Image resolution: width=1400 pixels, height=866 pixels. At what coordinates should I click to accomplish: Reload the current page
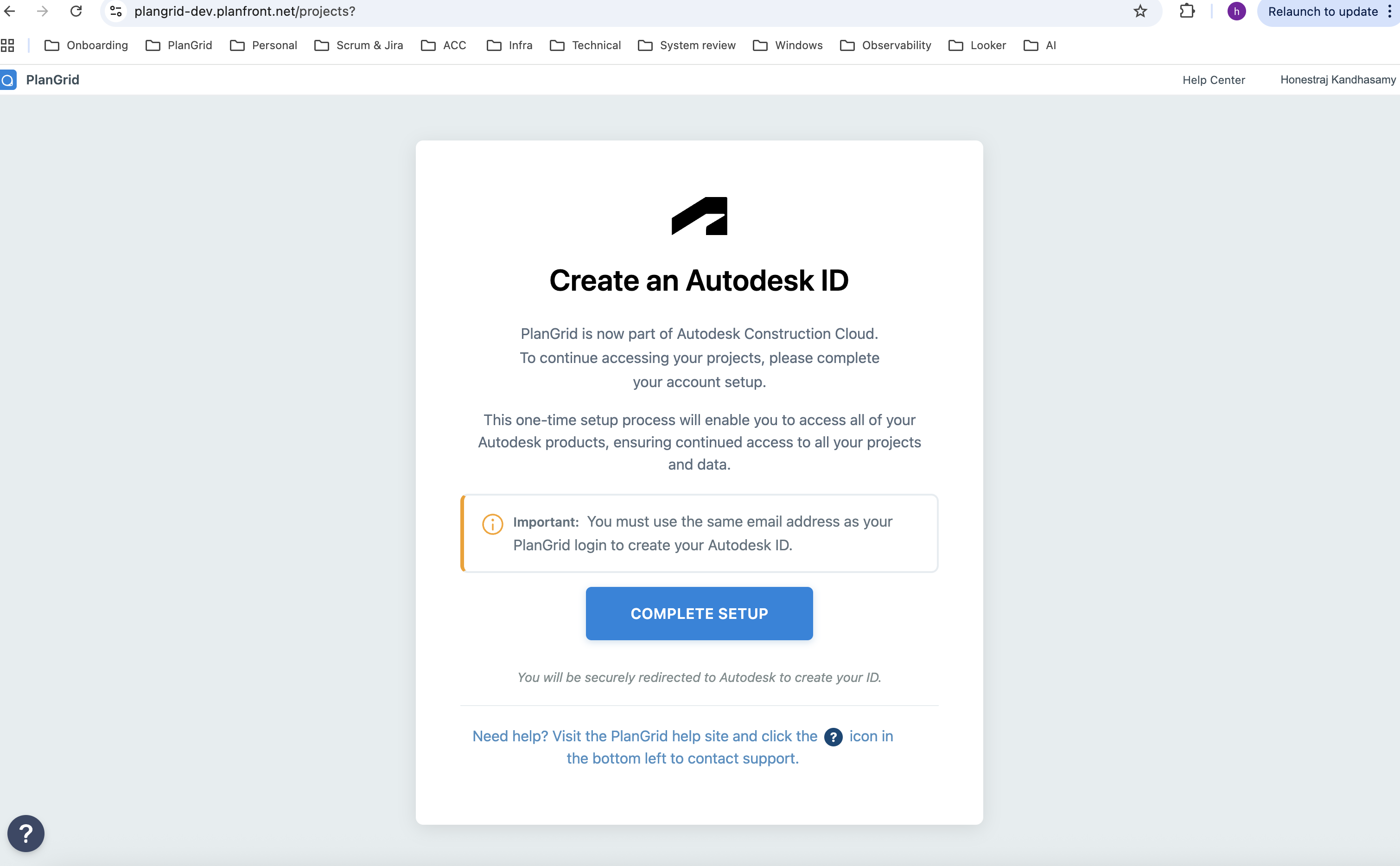[76, 11]
